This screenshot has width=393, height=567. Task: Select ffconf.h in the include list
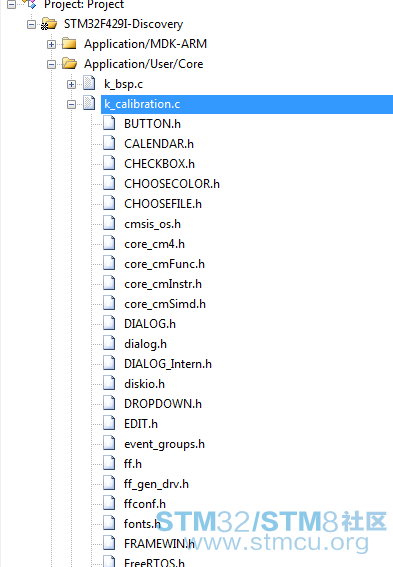[145, 504]
